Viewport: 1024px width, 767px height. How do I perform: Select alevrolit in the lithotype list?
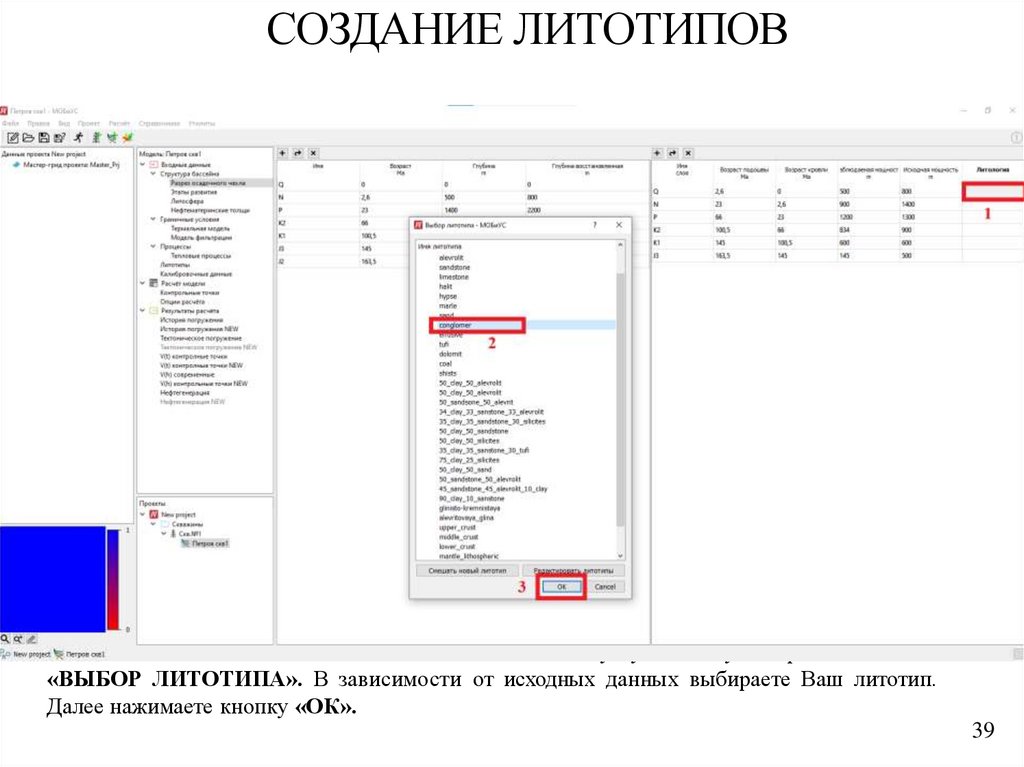(x=451, y=257)
